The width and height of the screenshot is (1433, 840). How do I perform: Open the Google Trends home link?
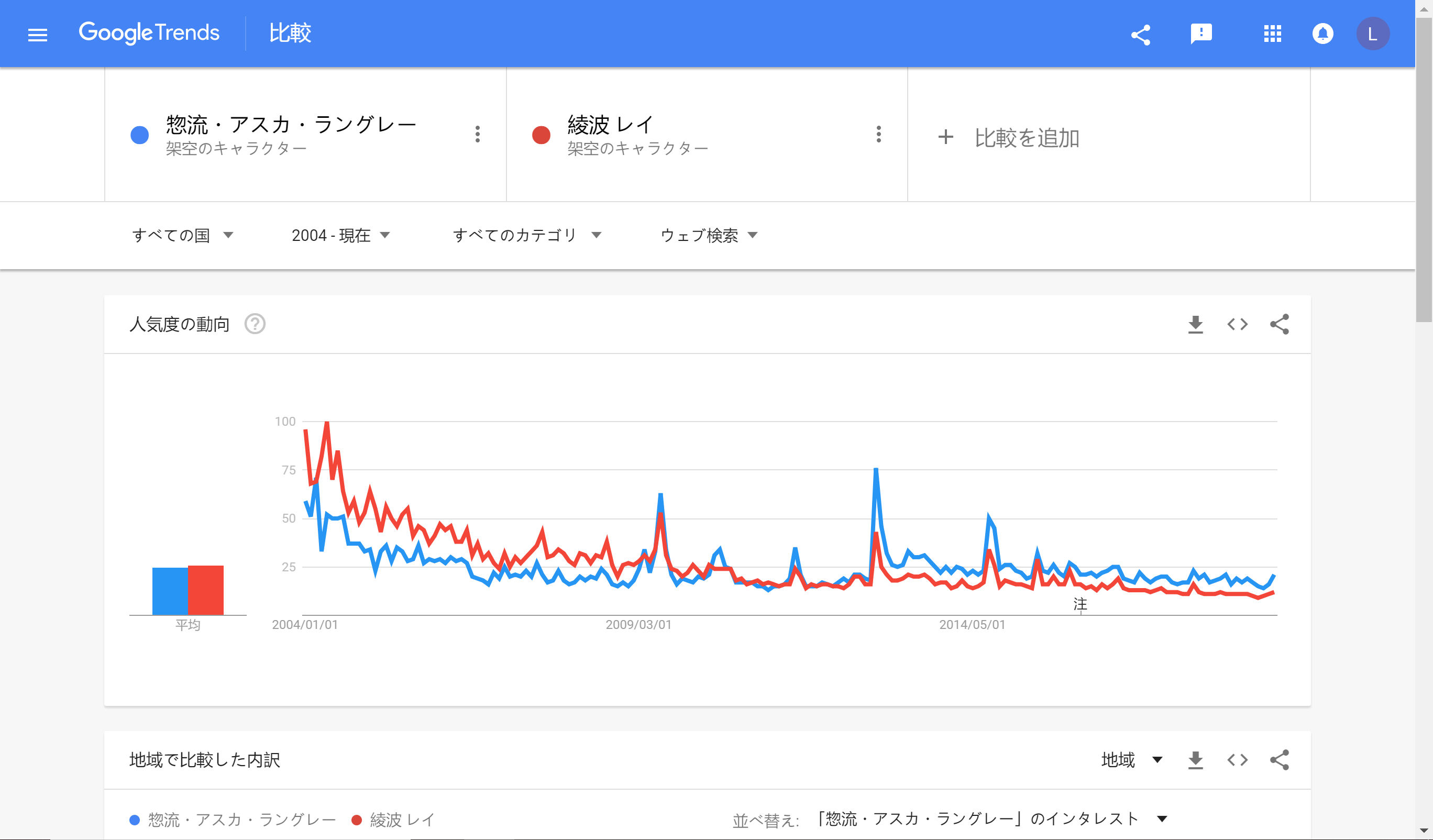pos(149,33)
